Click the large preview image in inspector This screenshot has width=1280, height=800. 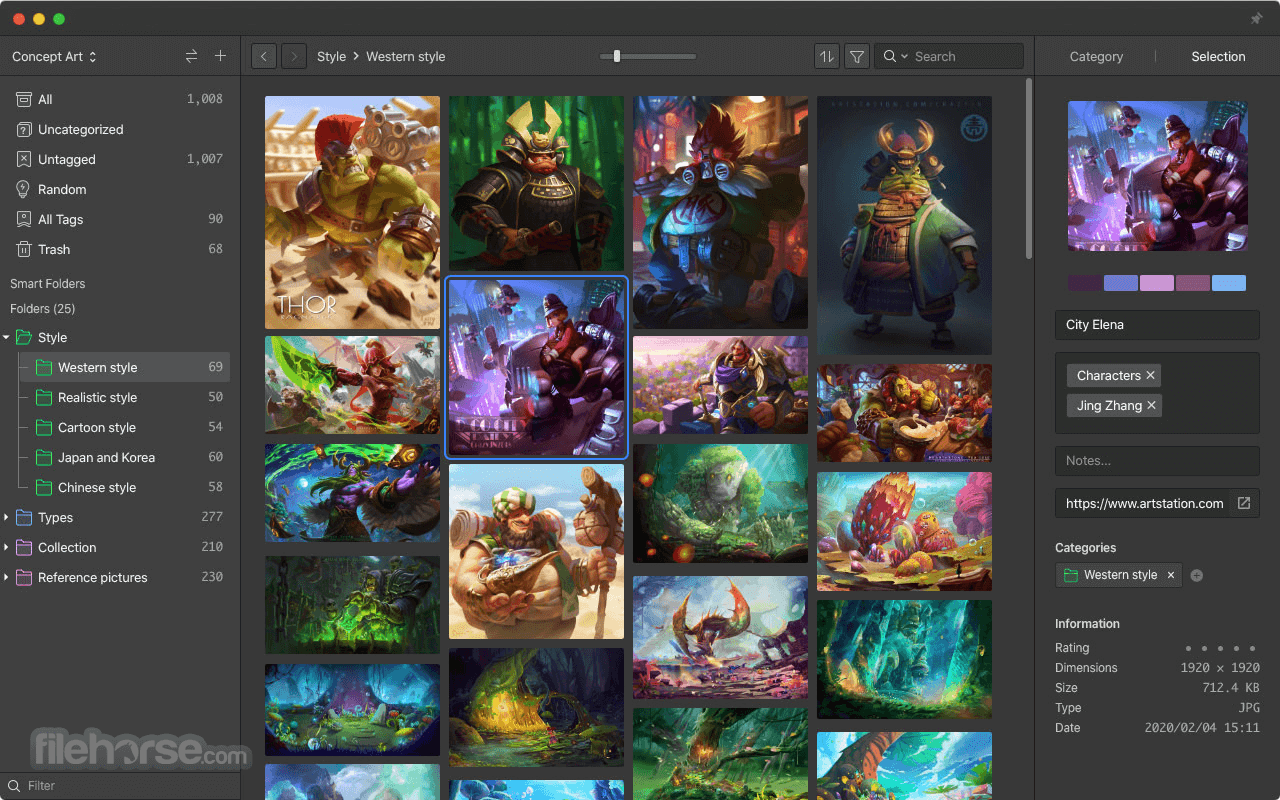(1157, 176)
